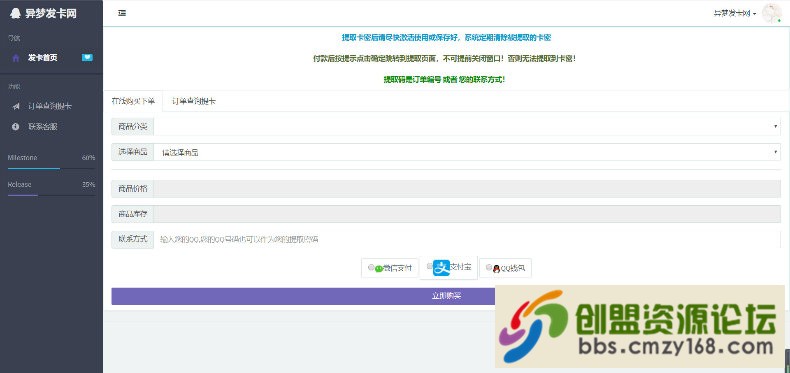Image resolution: width=790 pixels, height=373 pixels.
Task: Click the 商品价格 price field
Action: tap(467, 189)
